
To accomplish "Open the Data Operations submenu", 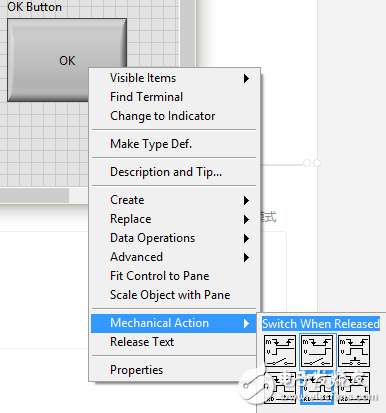I will (174, 238).
